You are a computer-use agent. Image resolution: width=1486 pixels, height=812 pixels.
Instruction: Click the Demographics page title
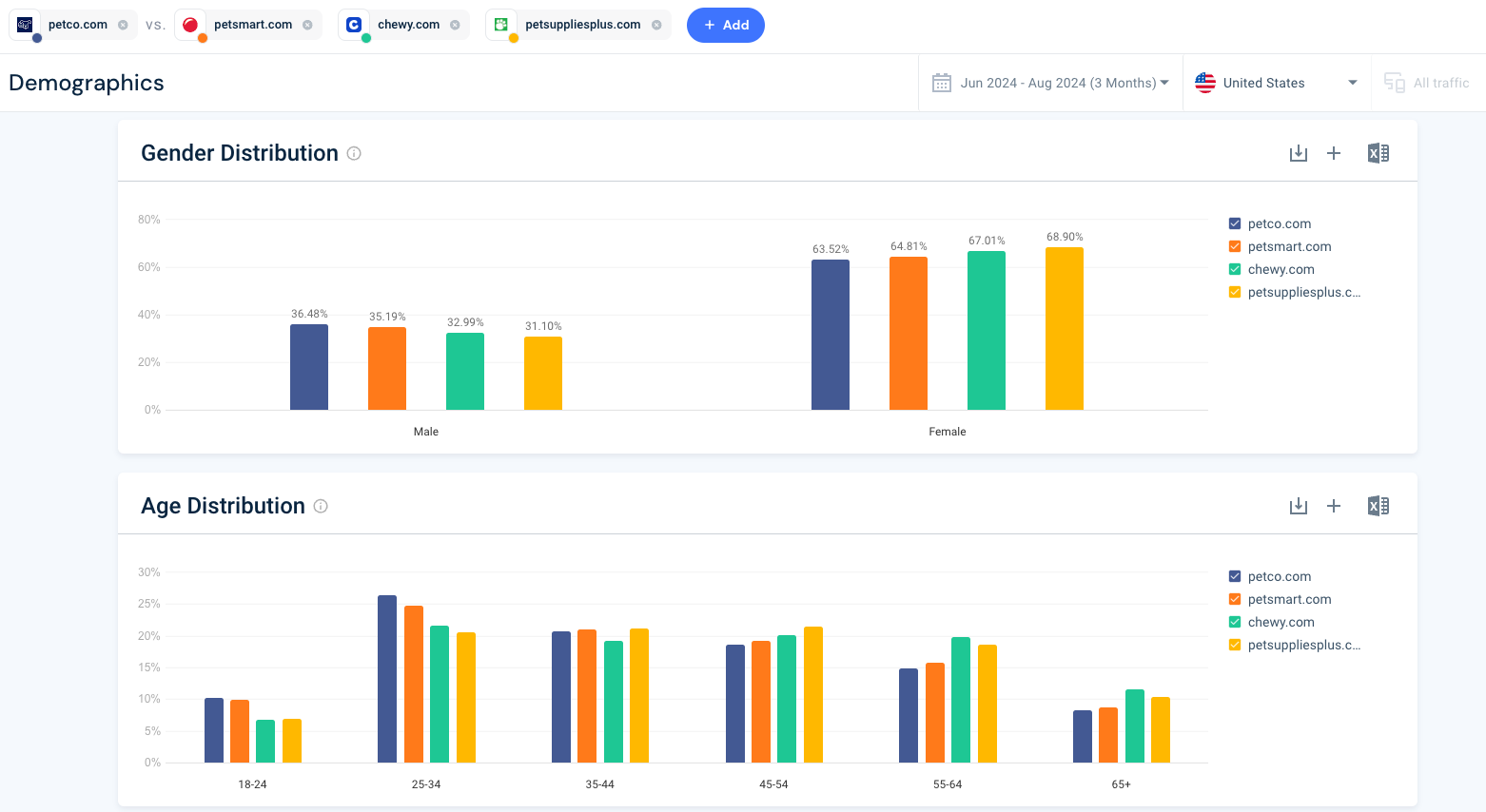[x=87, y=83]
